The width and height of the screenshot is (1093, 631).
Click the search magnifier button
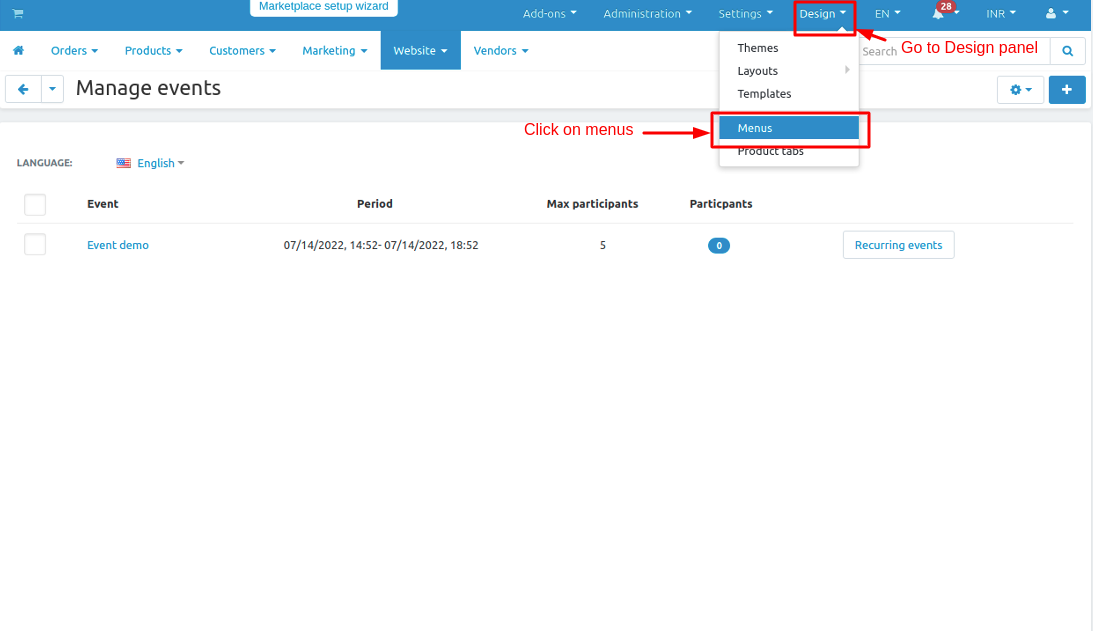pyautogui.click(x=1068, y=51)
